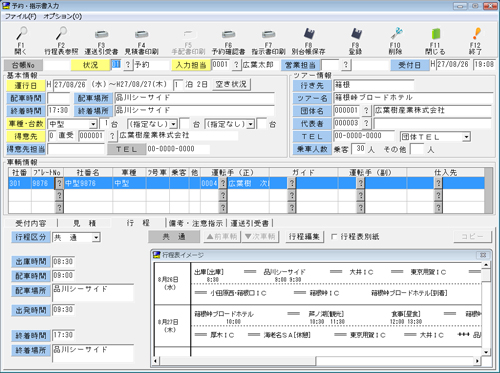This screenshot has width=500, height=373.
Task: Click the ? lookup beside 入力担当 code 0001
Action: pos(236,65)
